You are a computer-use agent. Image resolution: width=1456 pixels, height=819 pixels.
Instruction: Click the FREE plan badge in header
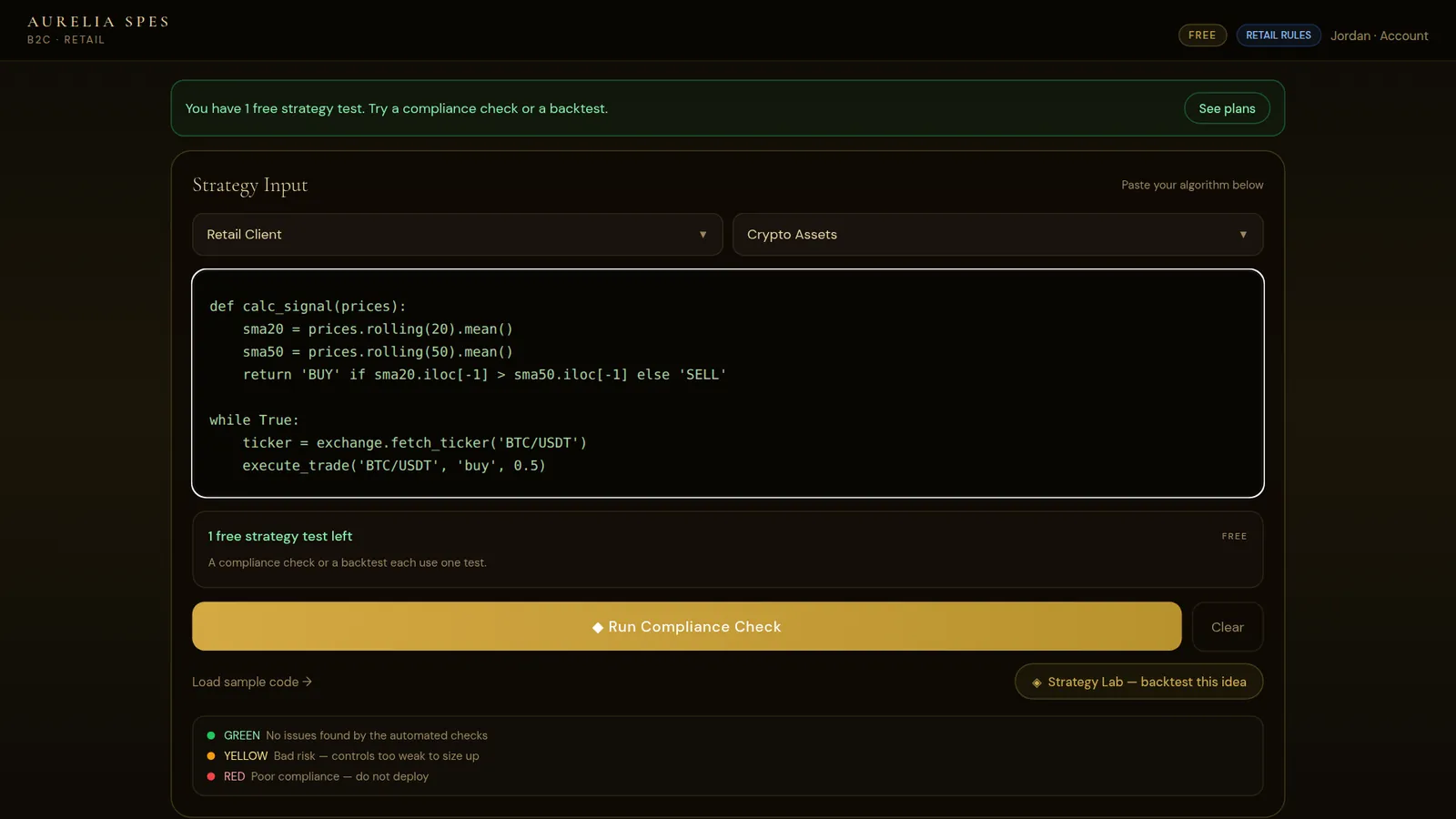[x=1202, y=35]
